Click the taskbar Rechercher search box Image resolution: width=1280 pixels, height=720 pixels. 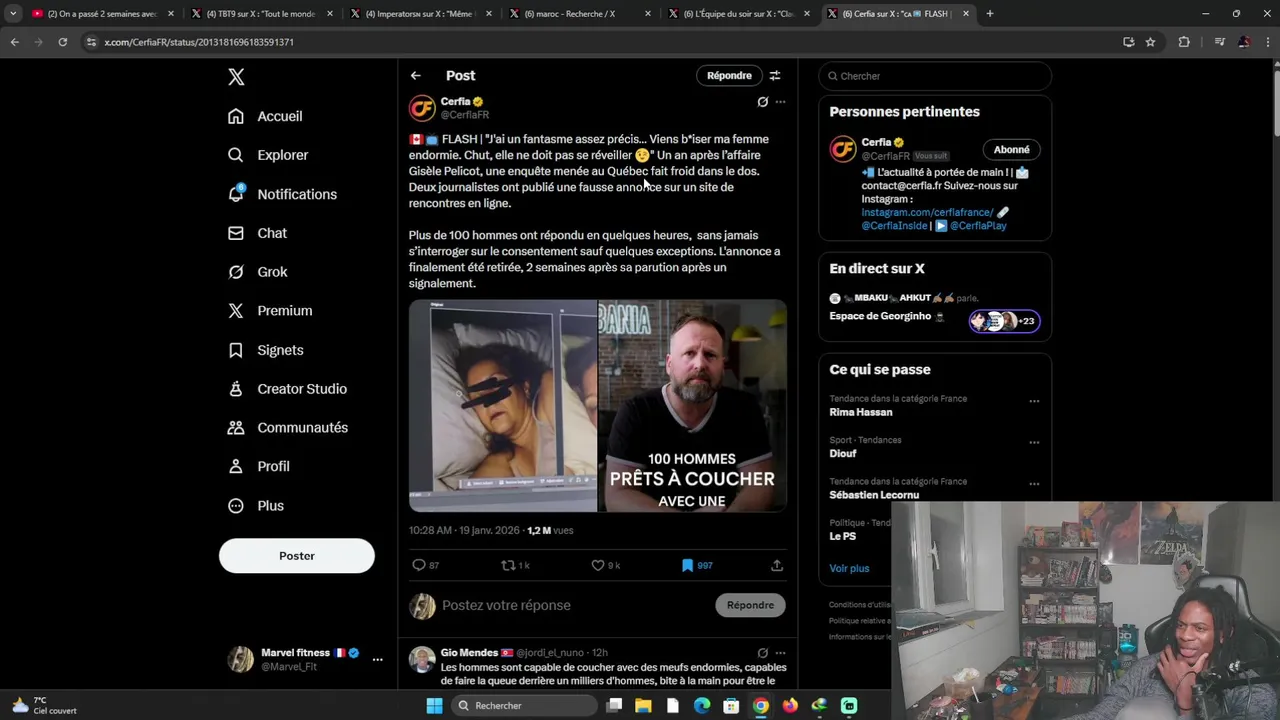click(523, 706)
